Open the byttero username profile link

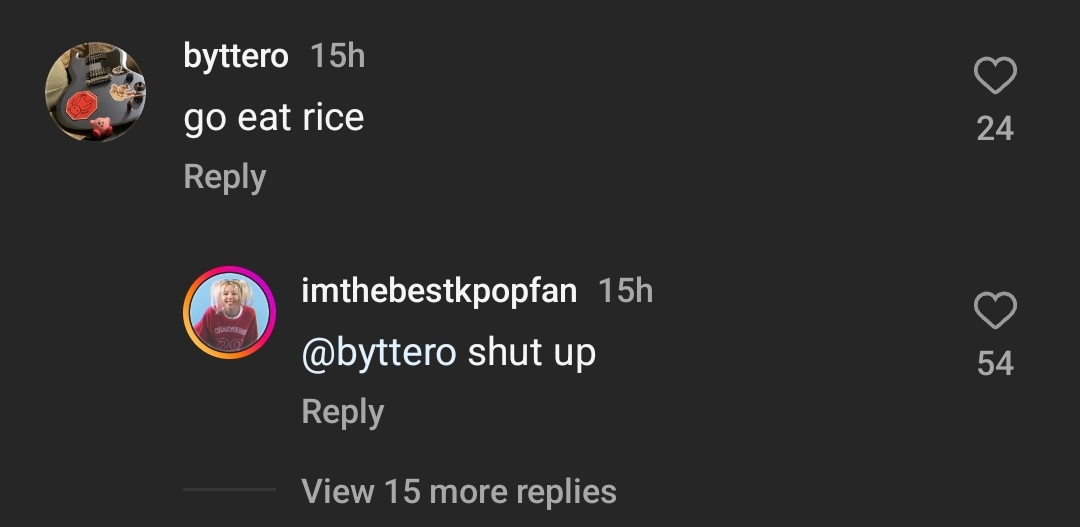(x=236, y=56)
